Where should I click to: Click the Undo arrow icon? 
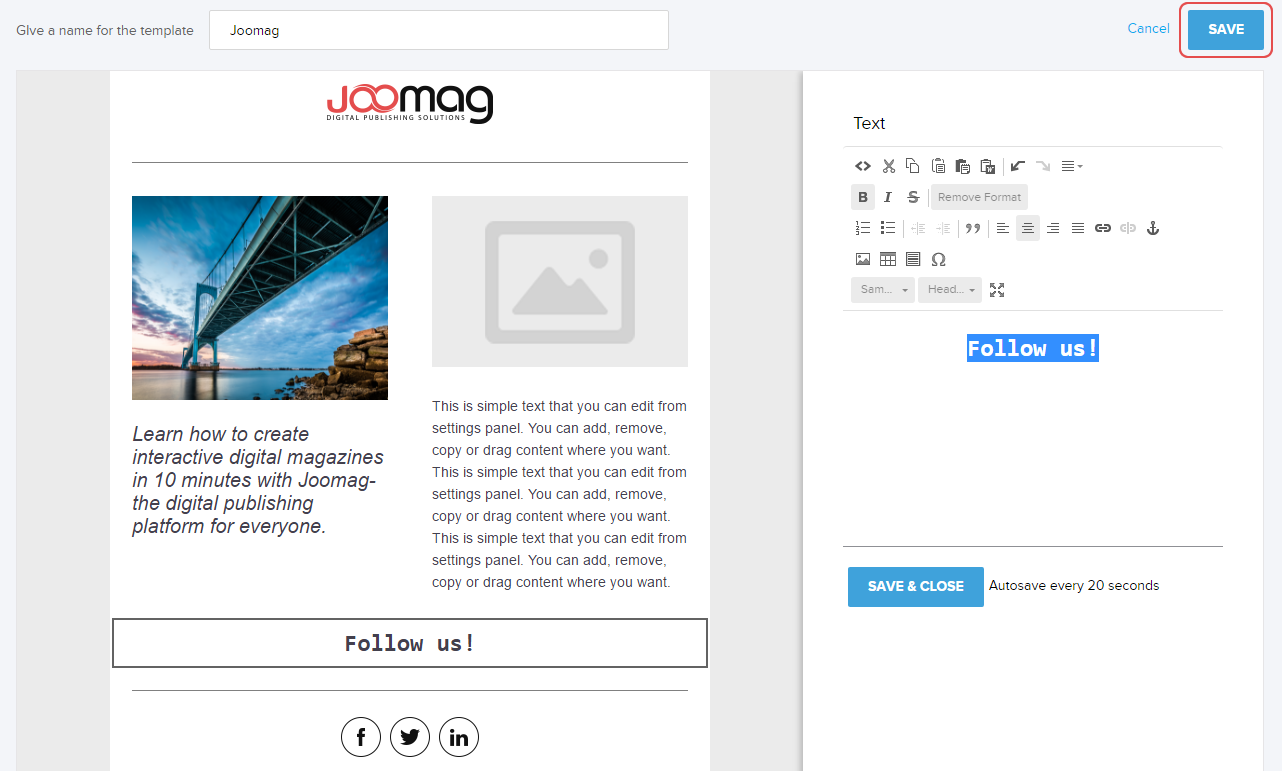click(1018, 166)
